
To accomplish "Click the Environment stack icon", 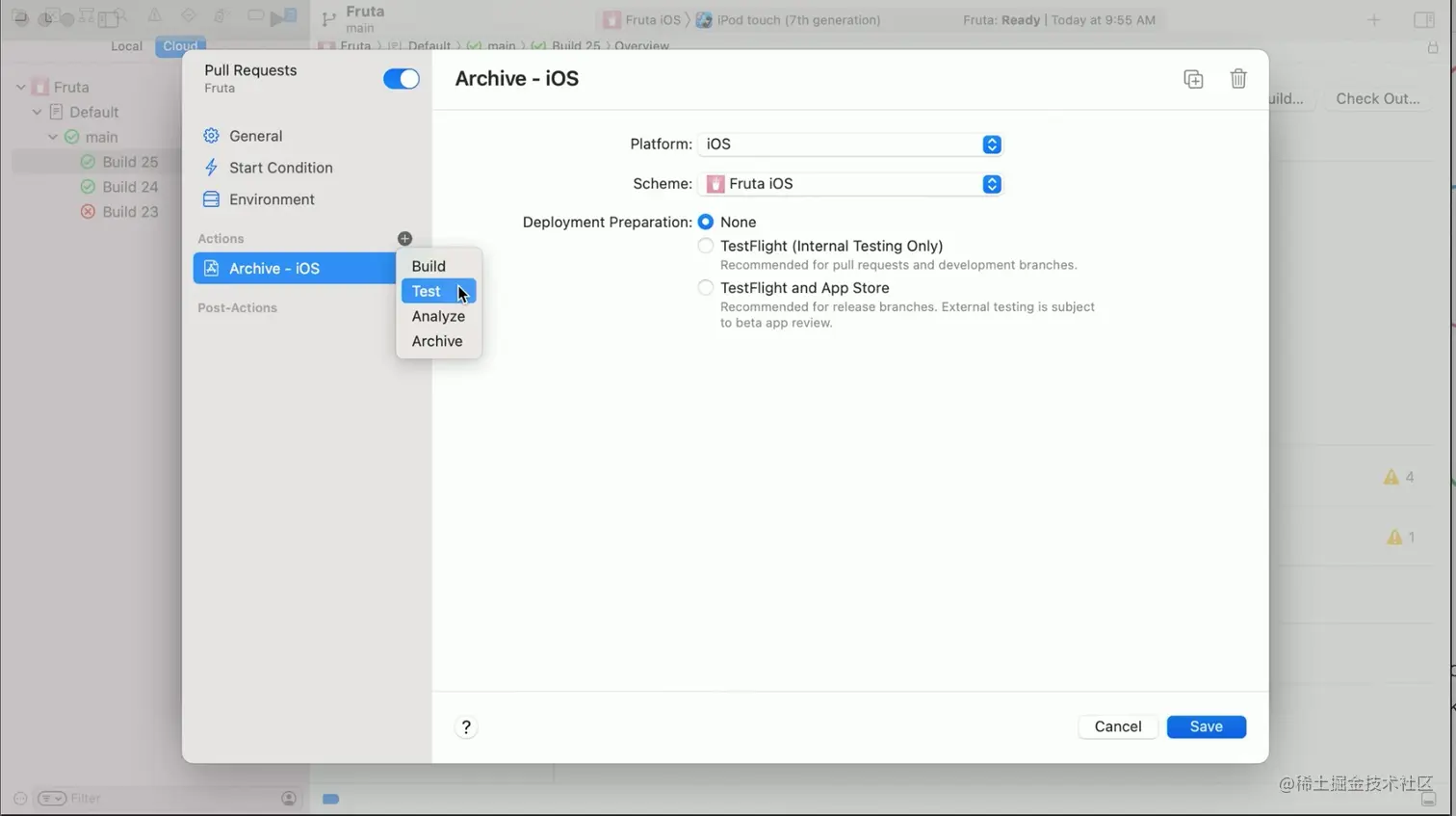I will [211, 199].
